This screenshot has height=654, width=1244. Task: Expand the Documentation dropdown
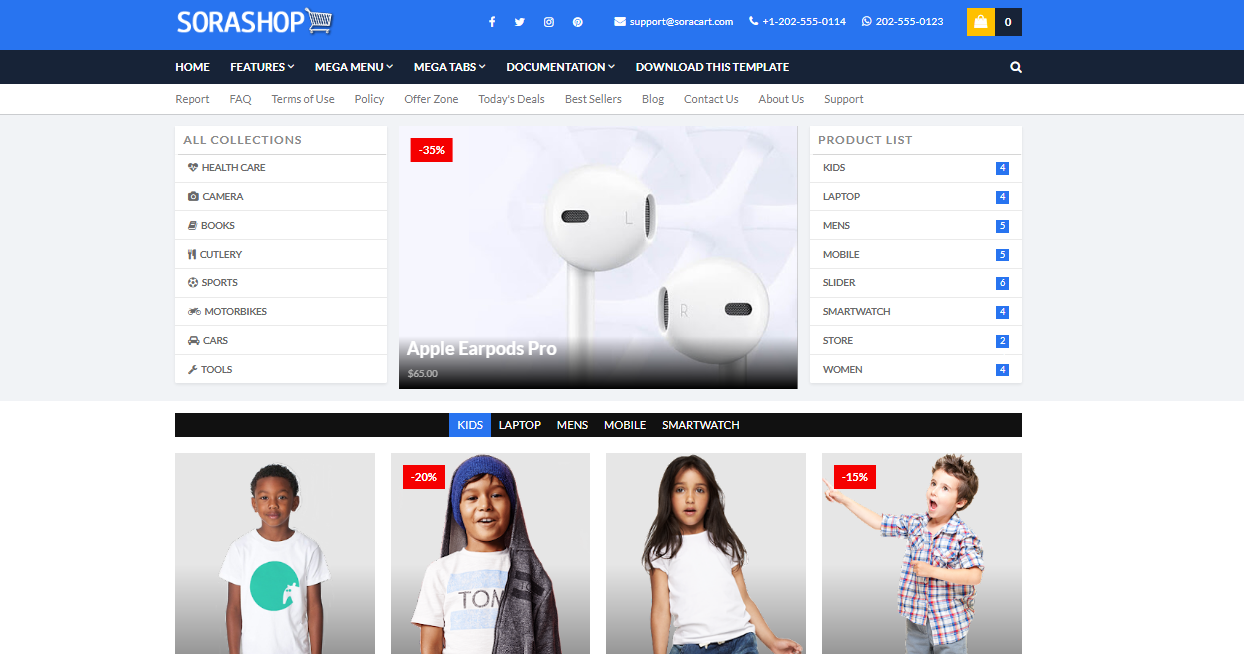(x=560, y=67)
